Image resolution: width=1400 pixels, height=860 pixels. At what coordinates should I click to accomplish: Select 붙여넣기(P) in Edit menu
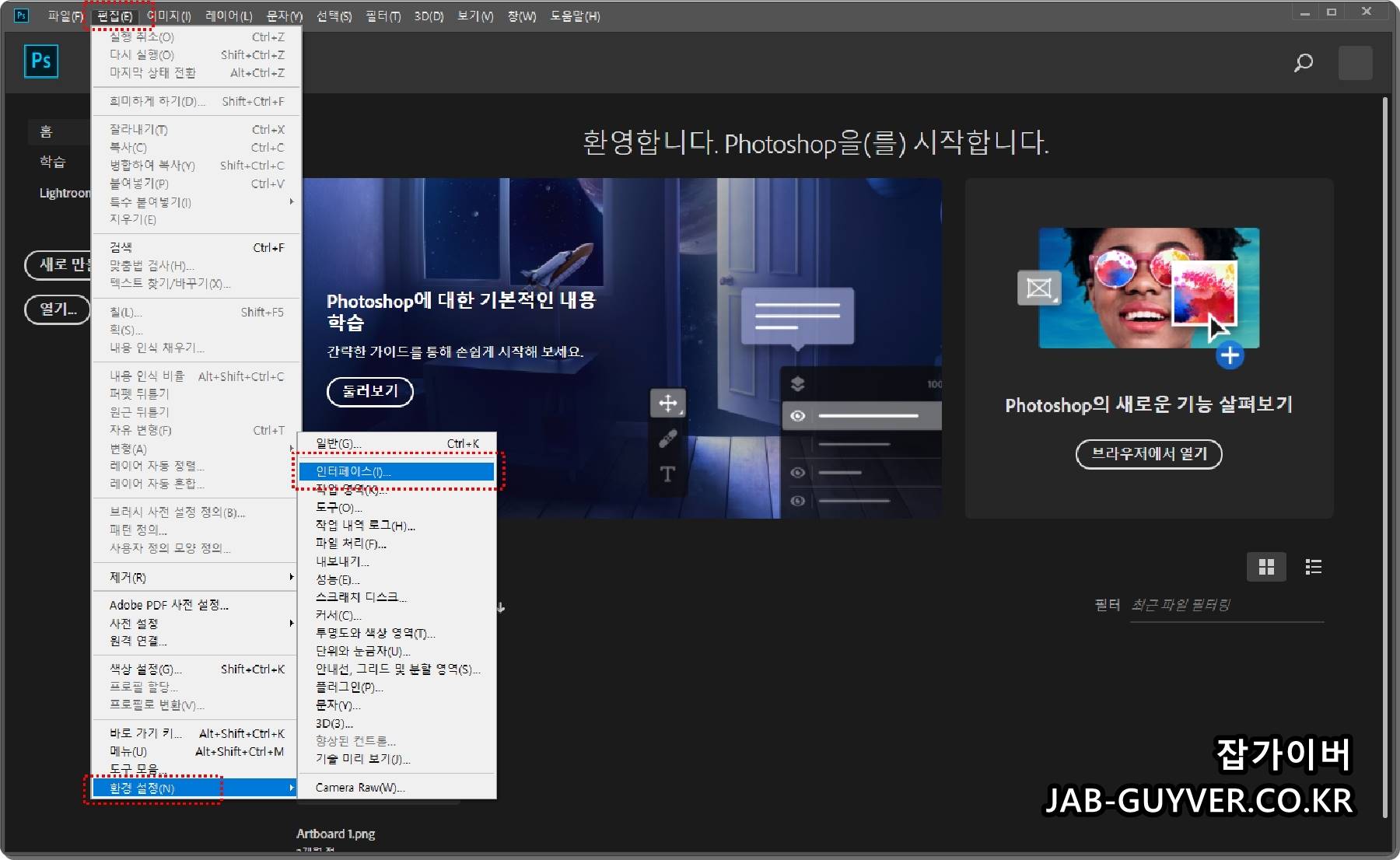[x=195, y=184]
